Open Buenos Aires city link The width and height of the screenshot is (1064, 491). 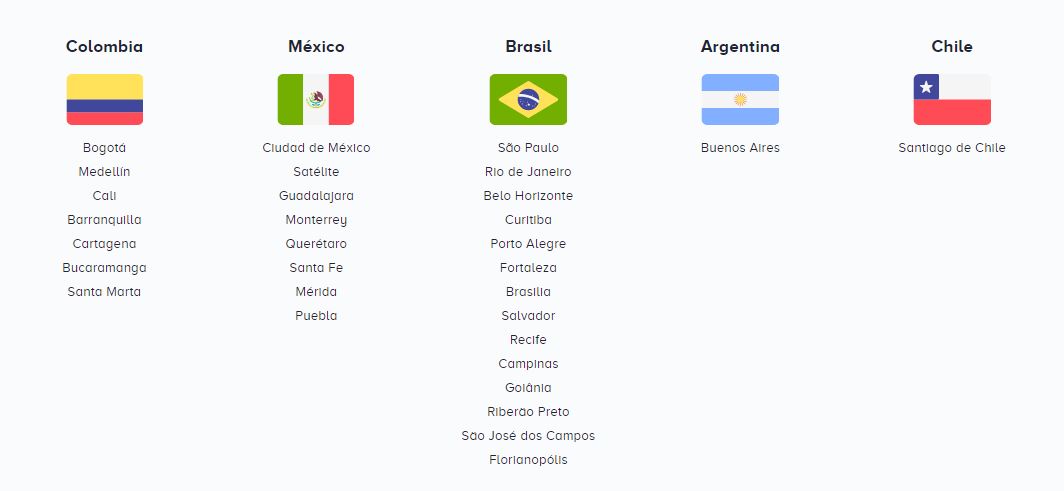pos(740,148)
